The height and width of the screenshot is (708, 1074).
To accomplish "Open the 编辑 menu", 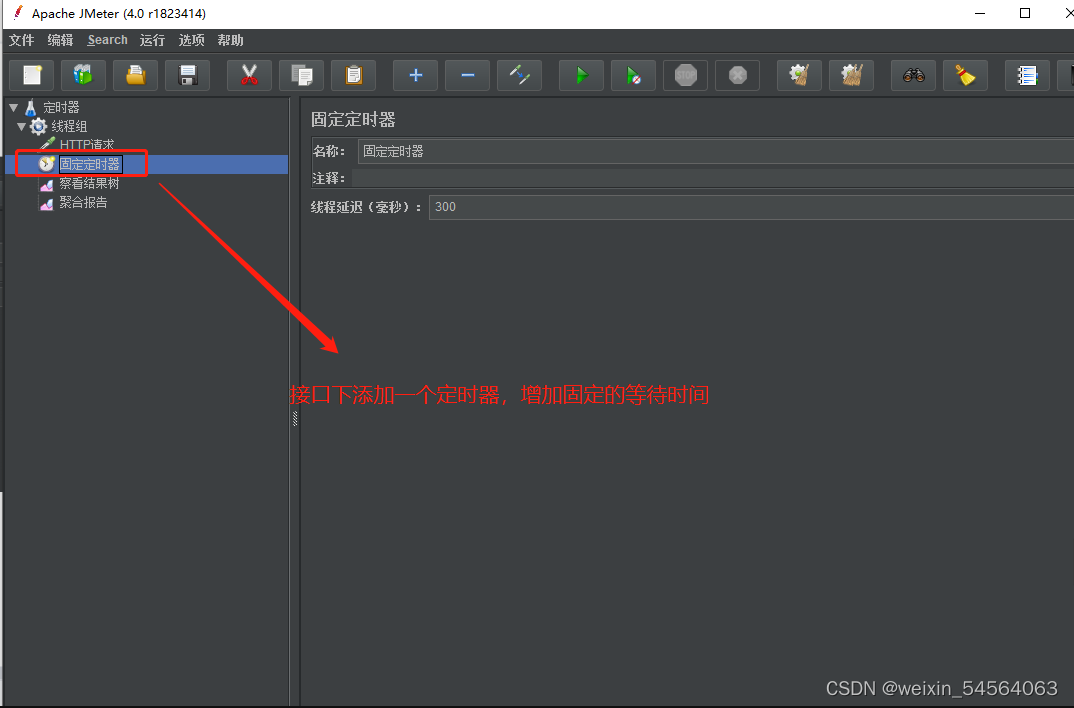I will [x=60, y=40].
